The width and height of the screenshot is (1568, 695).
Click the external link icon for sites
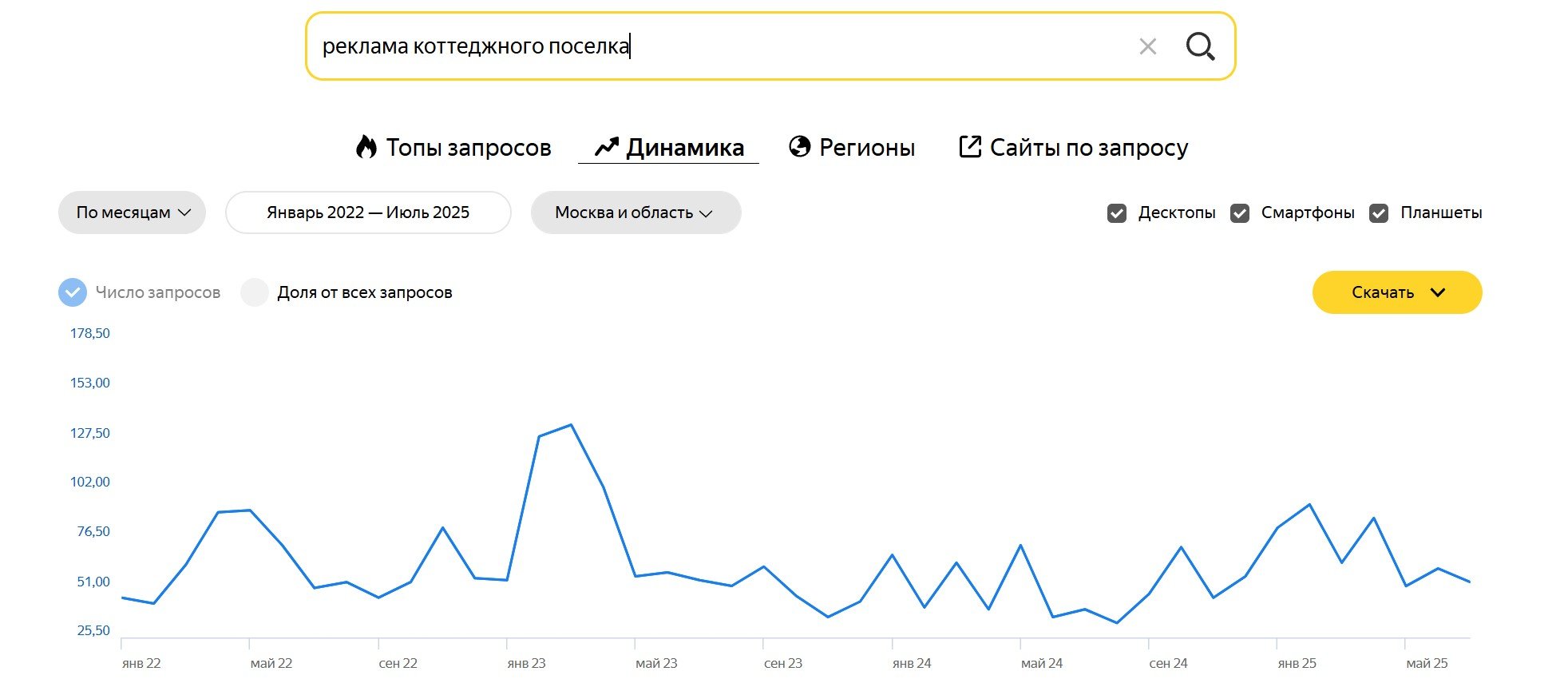pos(969,147)
